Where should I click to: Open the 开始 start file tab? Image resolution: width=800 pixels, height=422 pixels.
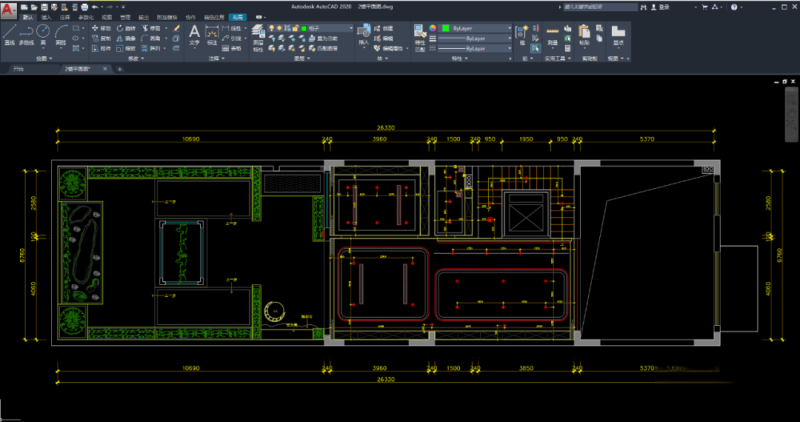[17, 70]
